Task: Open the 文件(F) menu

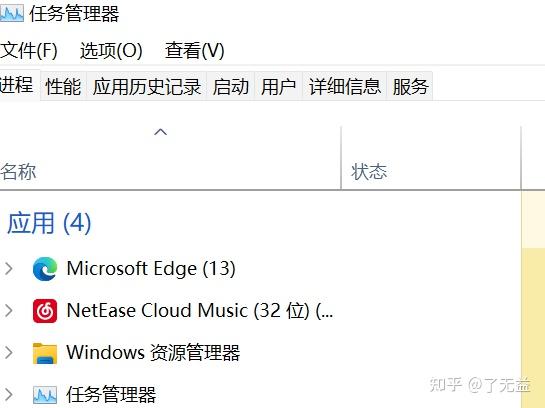Action: (x=29, y=51)
